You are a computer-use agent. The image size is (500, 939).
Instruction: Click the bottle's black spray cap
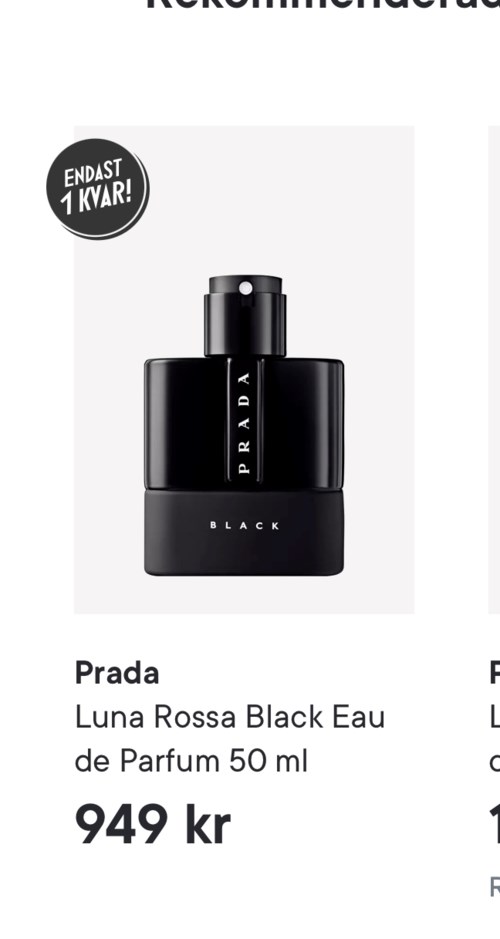245,316
